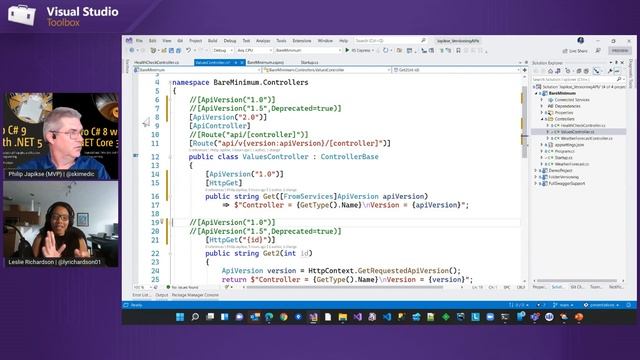Image resolution: width=640 pixels, height=360 pixels.
Task: Open the View menu
Action: [167, 41]
